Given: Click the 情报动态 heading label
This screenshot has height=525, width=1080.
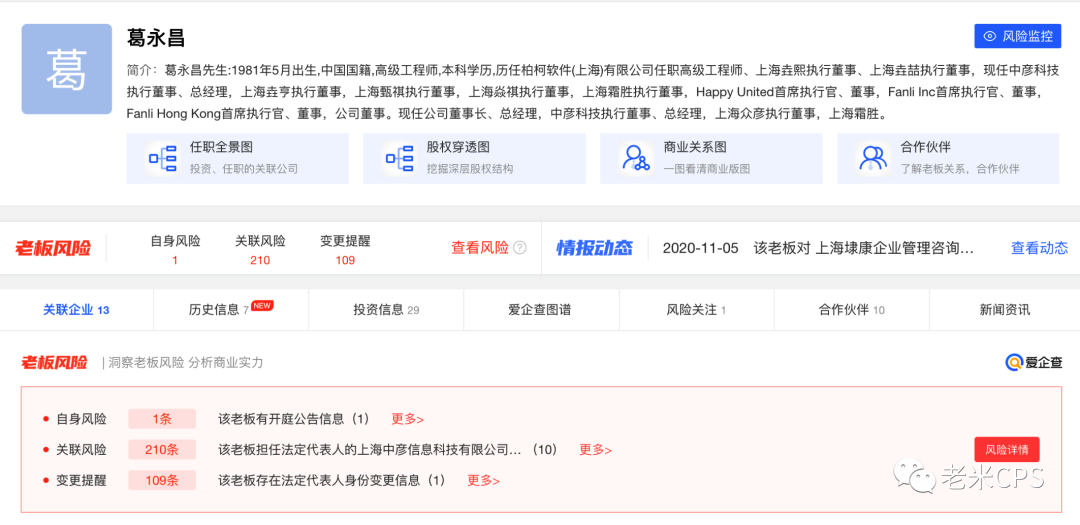Looking at the screenshot, I should pos(594,248).
